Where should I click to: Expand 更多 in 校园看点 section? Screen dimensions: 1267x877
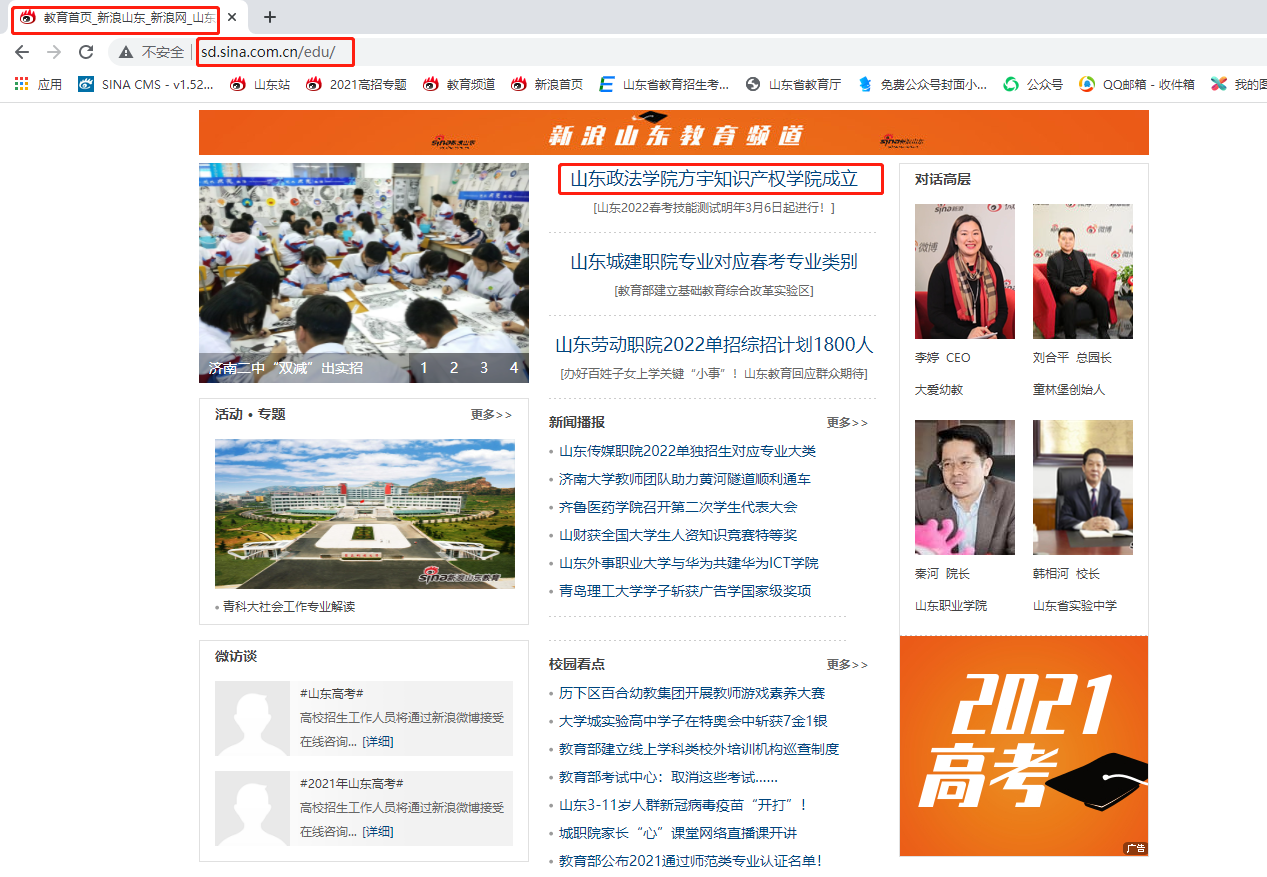(x=847, y=665)
